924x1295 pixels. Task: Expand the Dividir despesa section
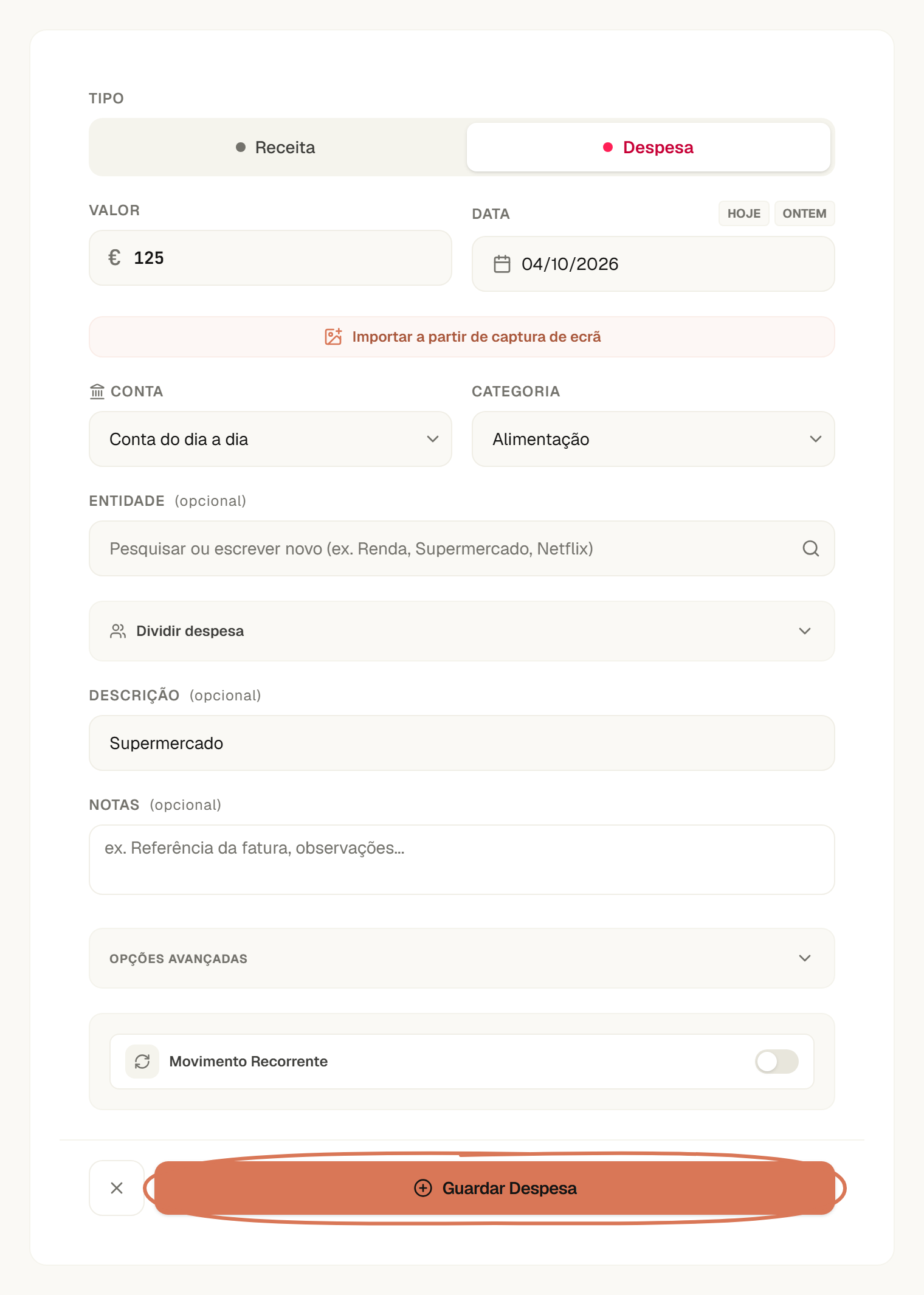click(x=462, y=631)
